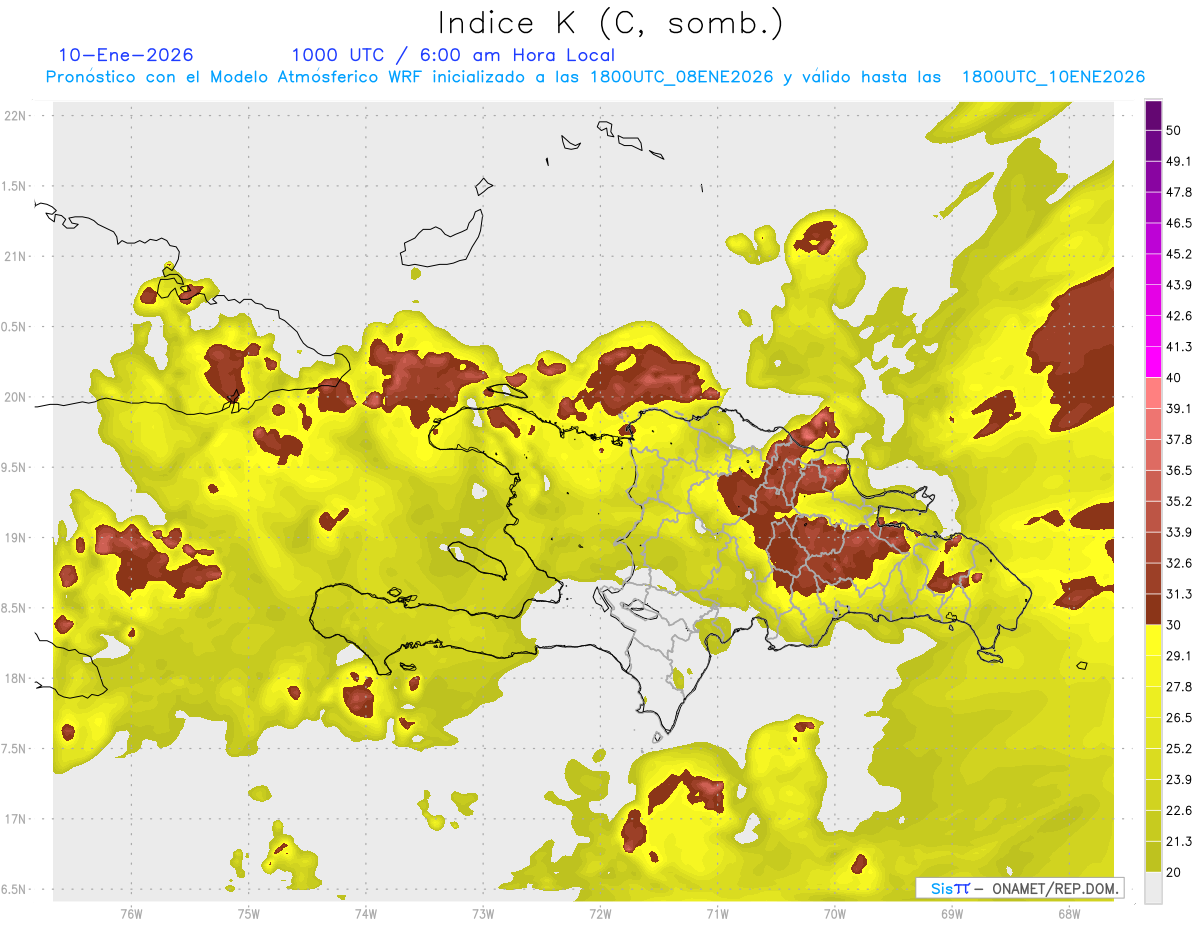Click the colorbar value "37.8"

1179,440
